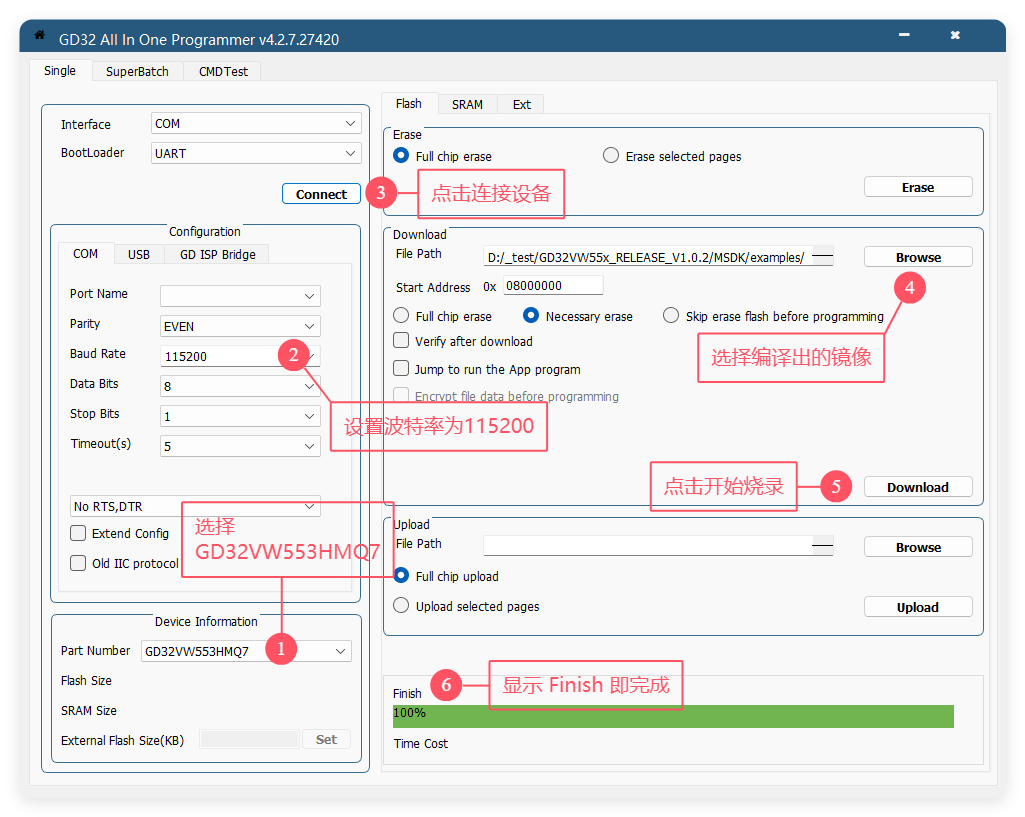Click the green 100% progress bar
The image size is (1025, 817).
point(673,716)
